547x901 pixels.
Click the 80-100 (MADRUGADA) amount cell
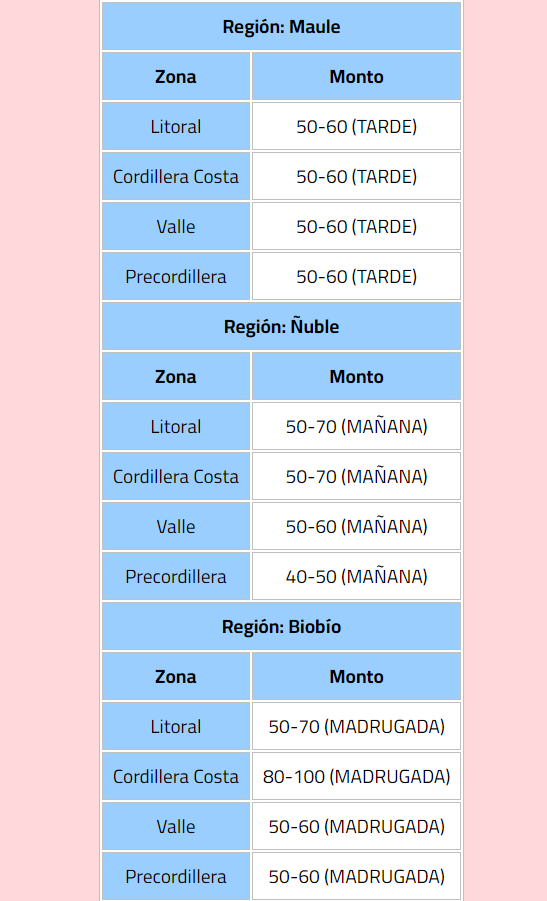click(356, 776)
